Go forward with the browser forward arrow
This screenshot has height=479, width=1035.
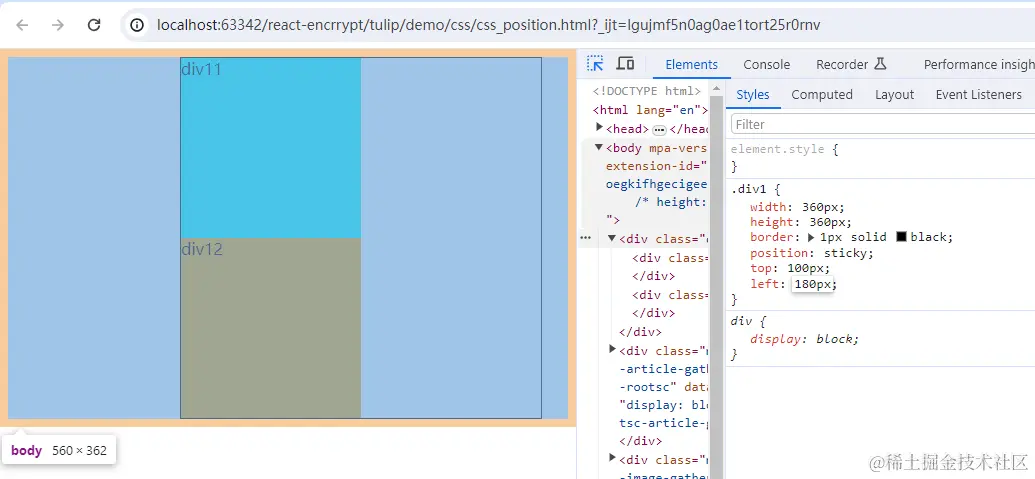tap(58, 25)
